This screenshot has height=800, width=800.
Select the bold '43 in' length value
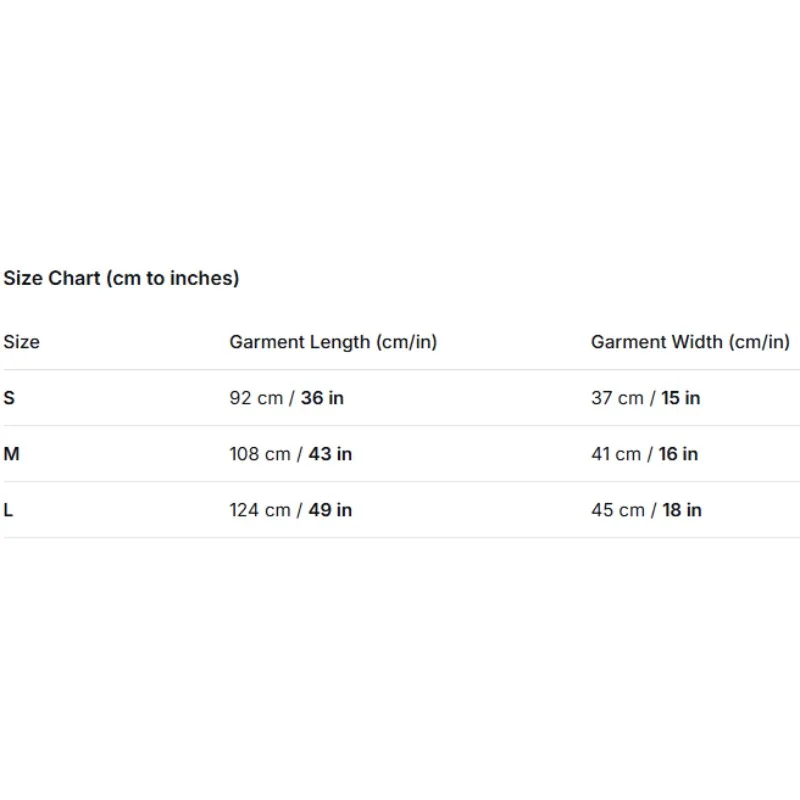coord(330,454)
